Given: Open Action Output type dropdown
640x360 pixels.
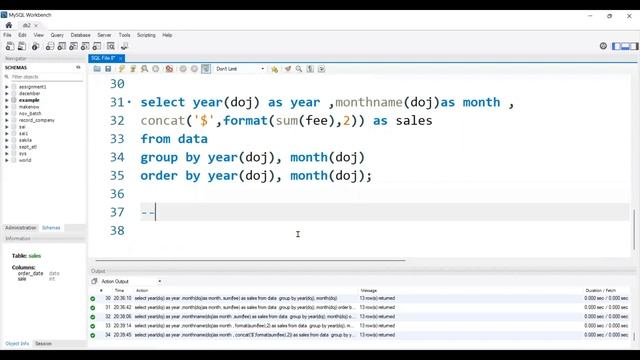Looking at the screenshot, I should 131,281.
